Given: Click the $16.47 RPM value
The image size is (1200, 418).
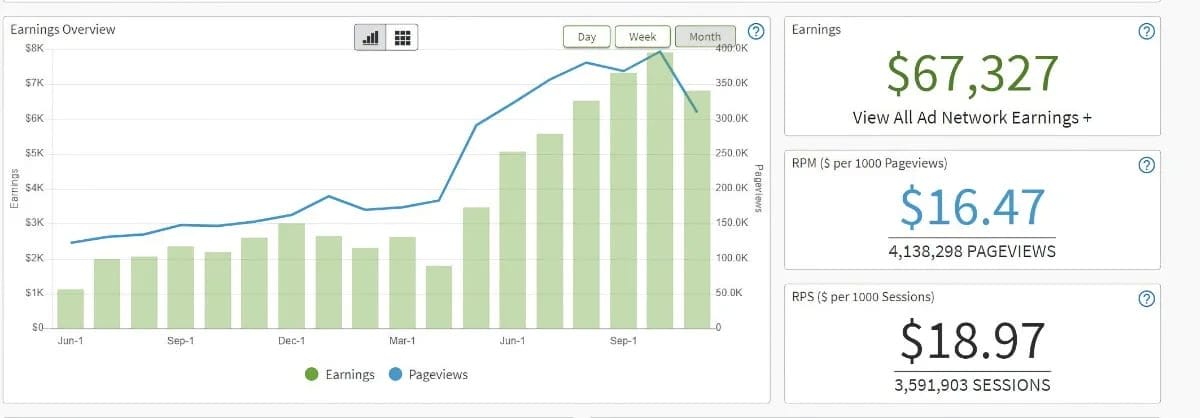Looking at the screenshot, I should [972, 207].
